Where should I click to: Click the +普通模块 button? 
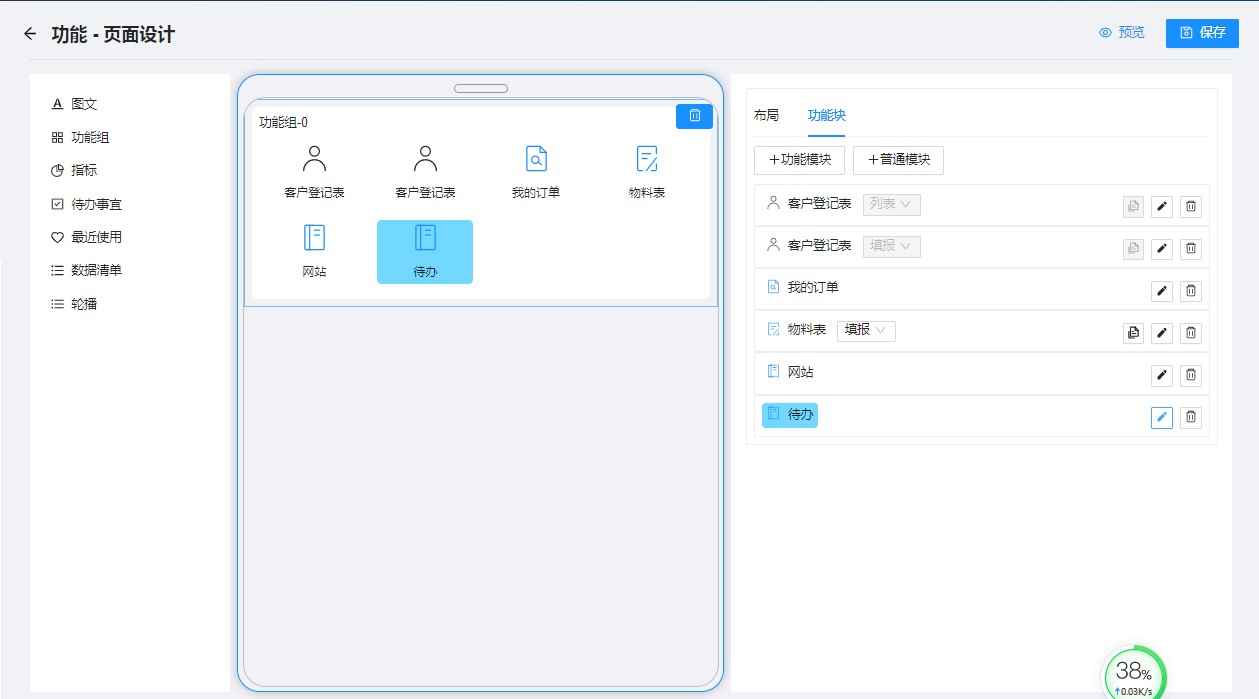tap(898, 160)
